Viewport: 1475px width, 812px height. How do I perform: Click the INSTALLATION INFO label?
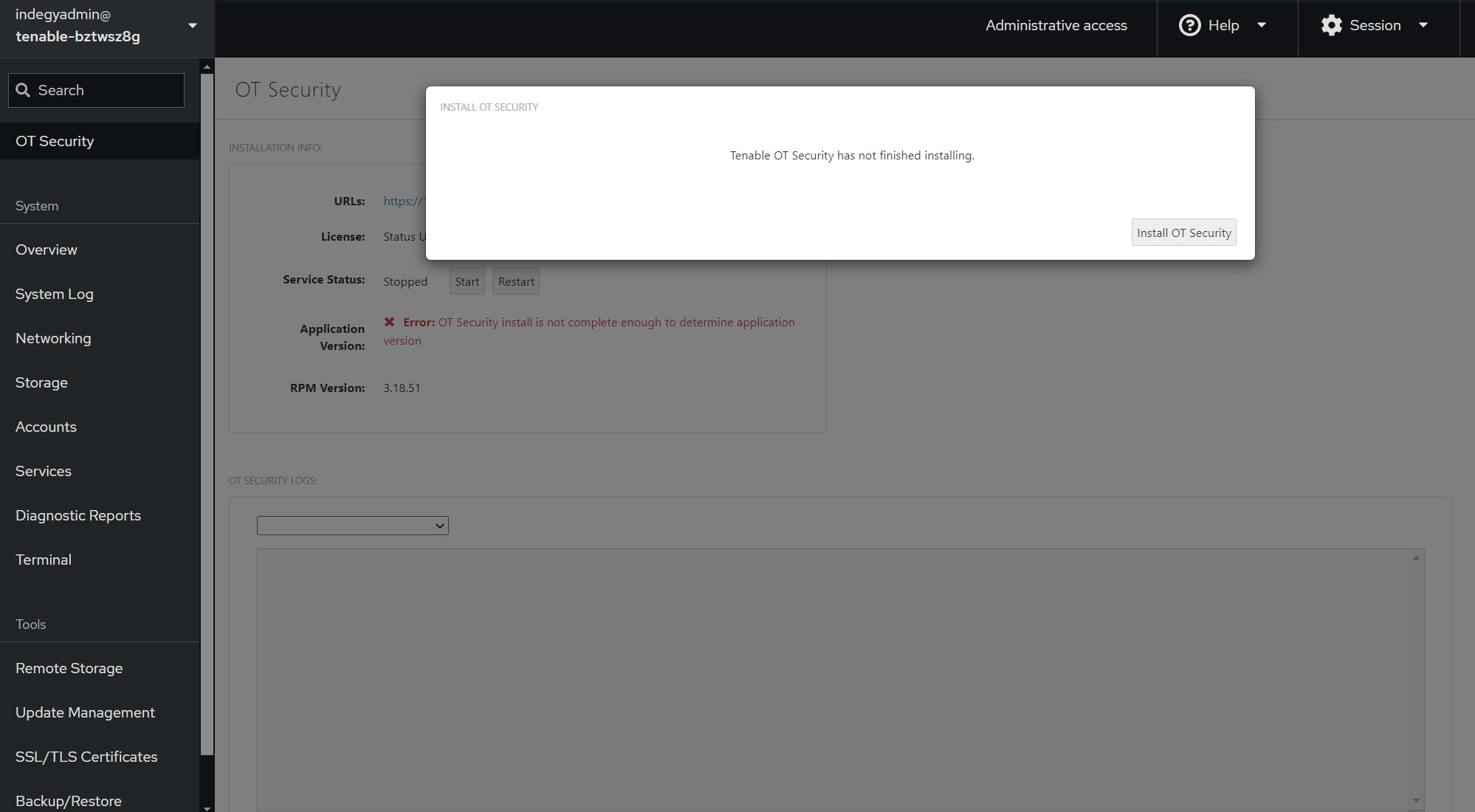click(x=275, y=148)
